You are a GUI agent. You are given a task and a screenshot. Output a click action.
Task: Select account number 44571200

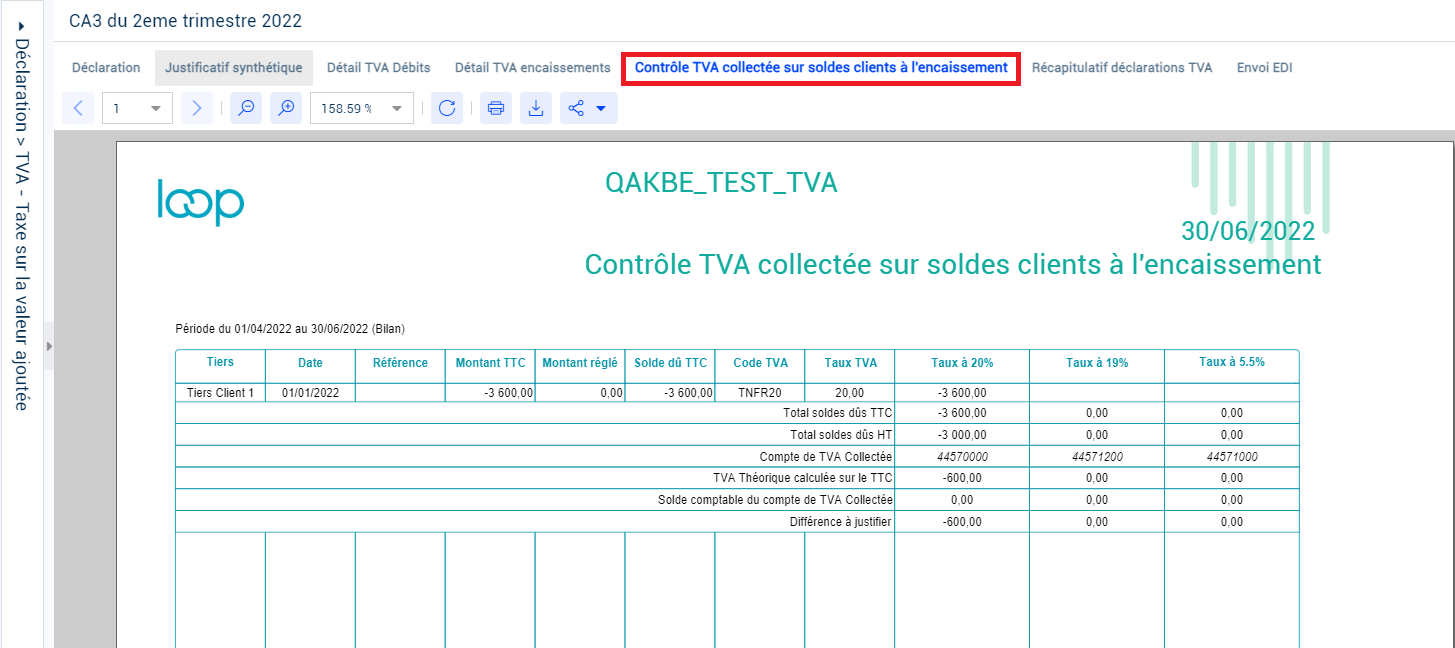1097,457
